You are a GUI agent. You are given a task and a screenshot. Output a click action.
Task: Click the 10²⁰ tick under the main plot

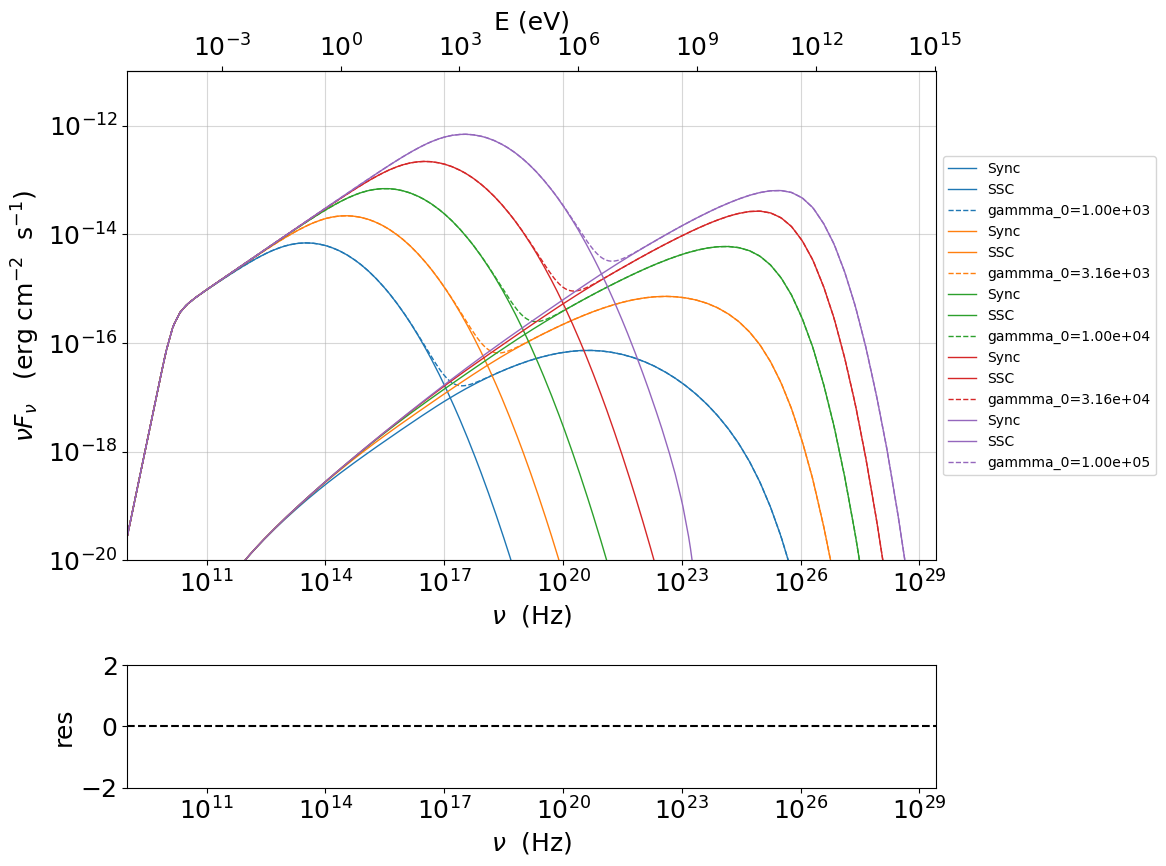pos(564,581)
